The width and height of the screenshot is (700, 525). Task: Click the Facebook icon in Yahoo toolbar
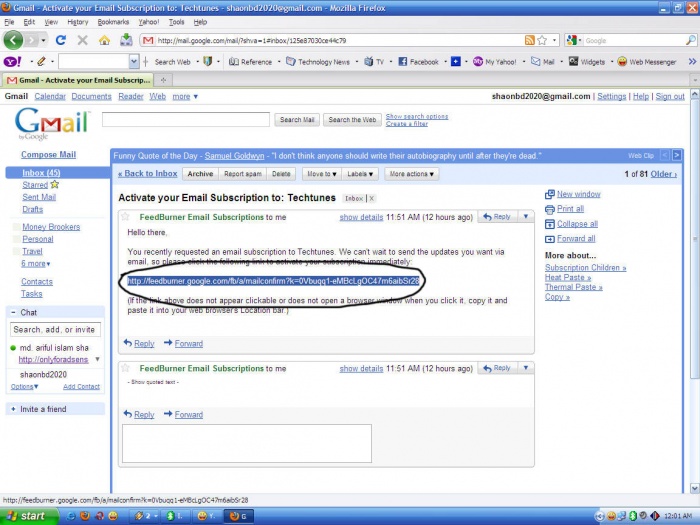(402, 62)
